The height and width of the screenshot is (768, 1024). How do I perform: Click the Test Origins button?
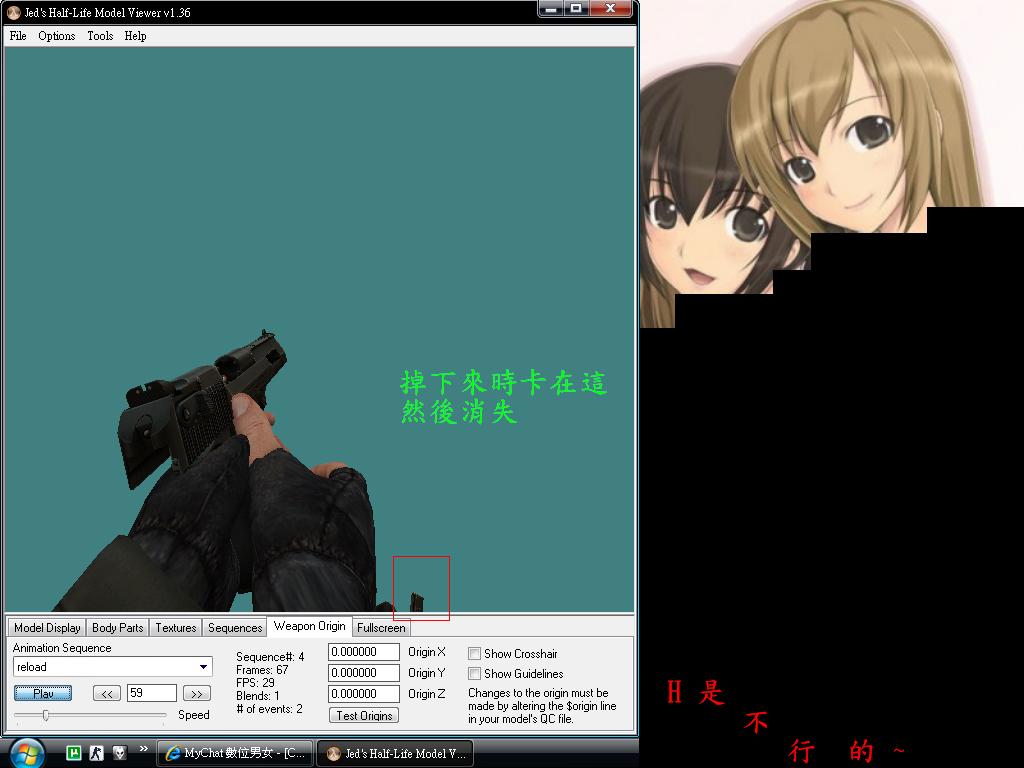[364, 716]
